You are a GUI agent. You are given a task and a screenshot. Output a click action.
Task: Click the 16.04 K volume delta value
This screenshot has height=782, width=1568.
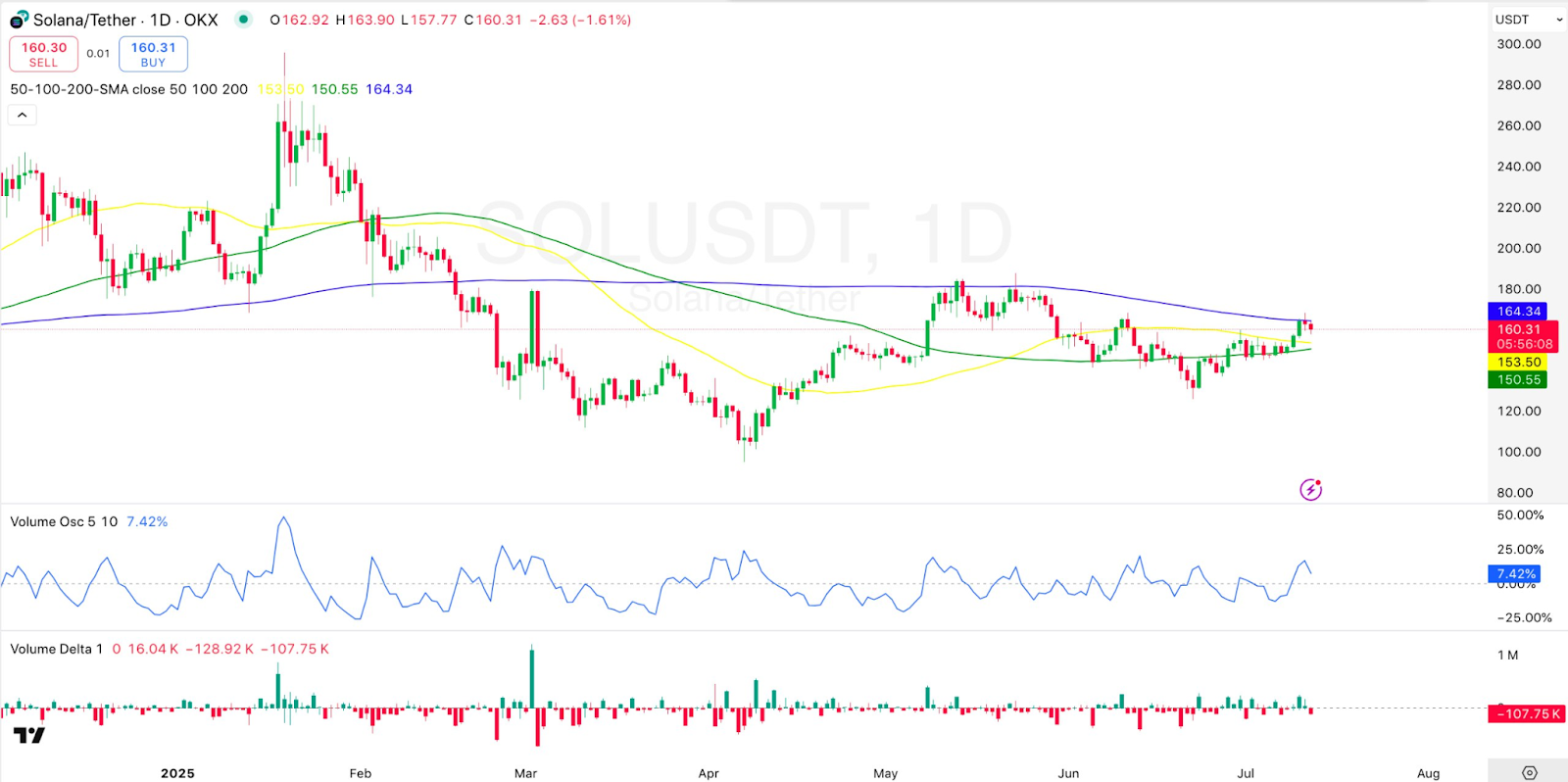click(x=153, y=649)
